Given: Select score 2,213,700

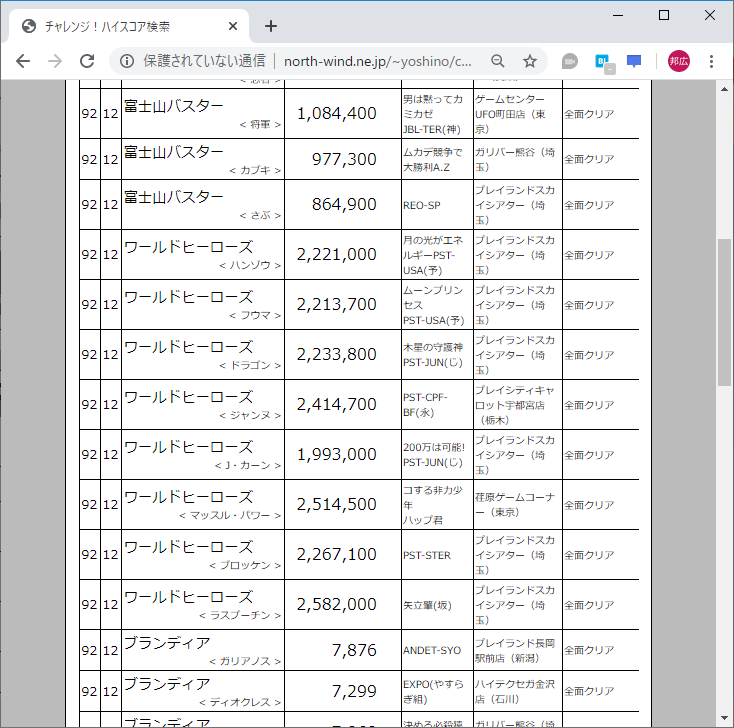Looking at the screenshot, I should click(337, 304).
